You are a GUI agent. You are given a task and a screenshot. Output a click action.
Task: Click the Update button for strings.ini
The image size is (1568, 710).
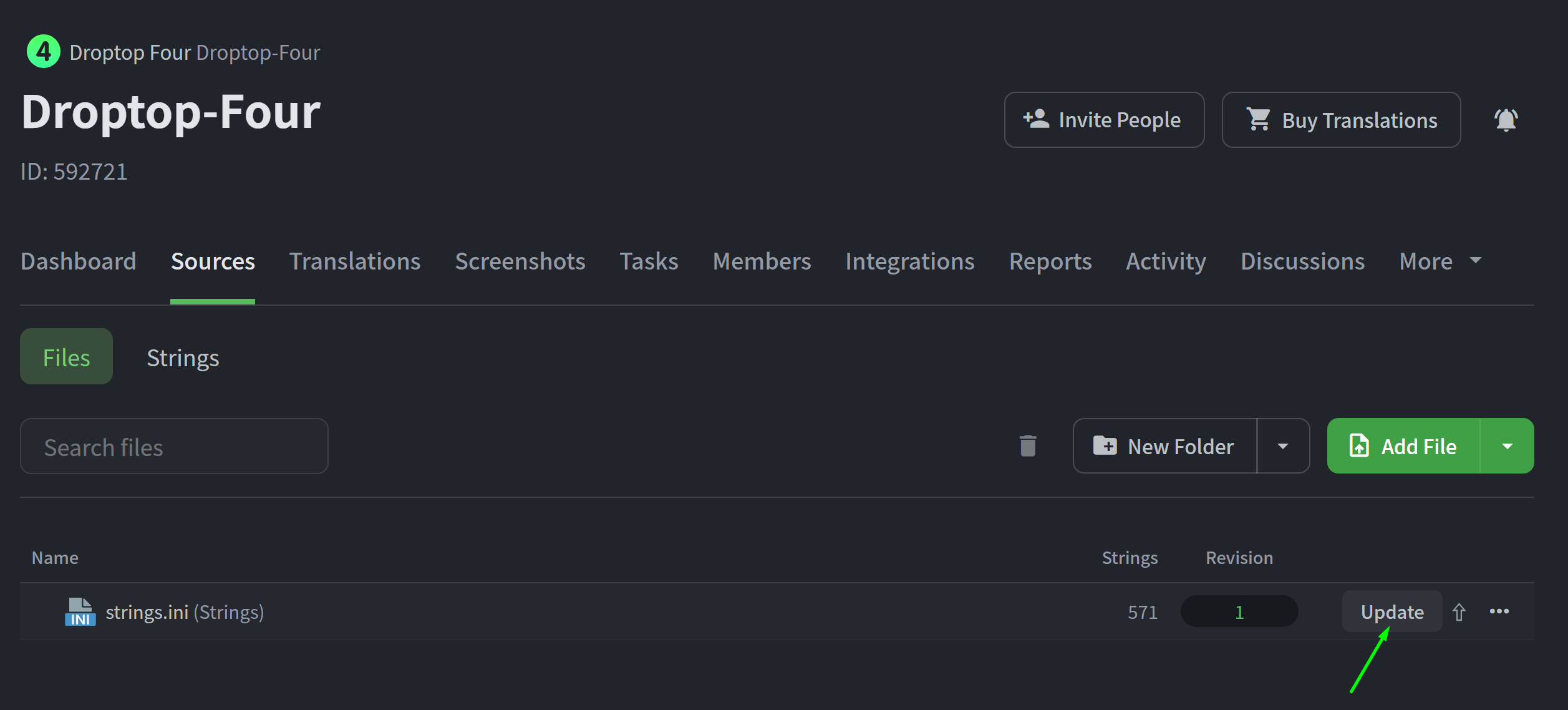click(x=1391, y=612)
